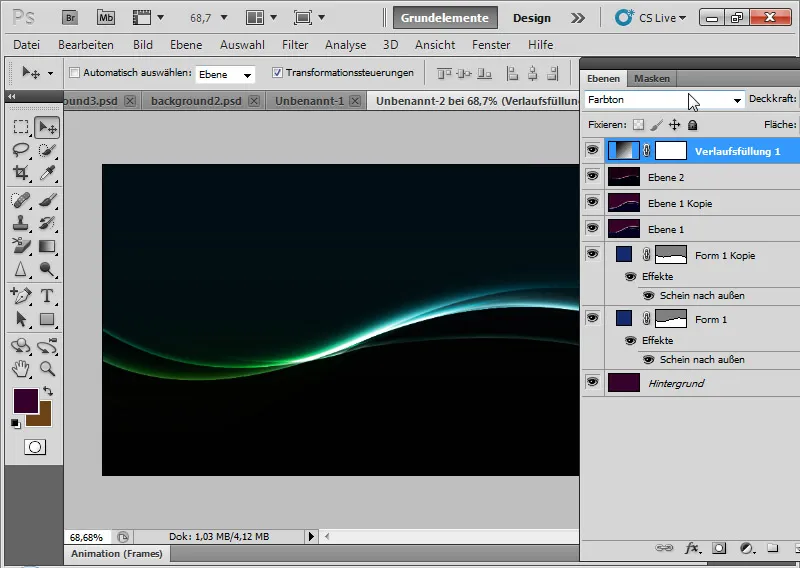Switch to background2.psd document tab

pyautogui.click(x=196, y=101)
